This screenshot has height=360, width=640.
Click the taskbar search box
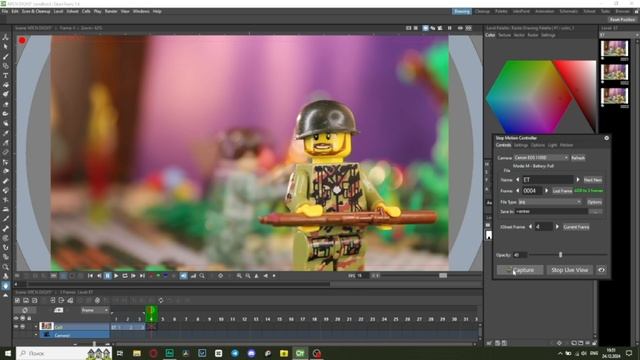coord(64,353)
